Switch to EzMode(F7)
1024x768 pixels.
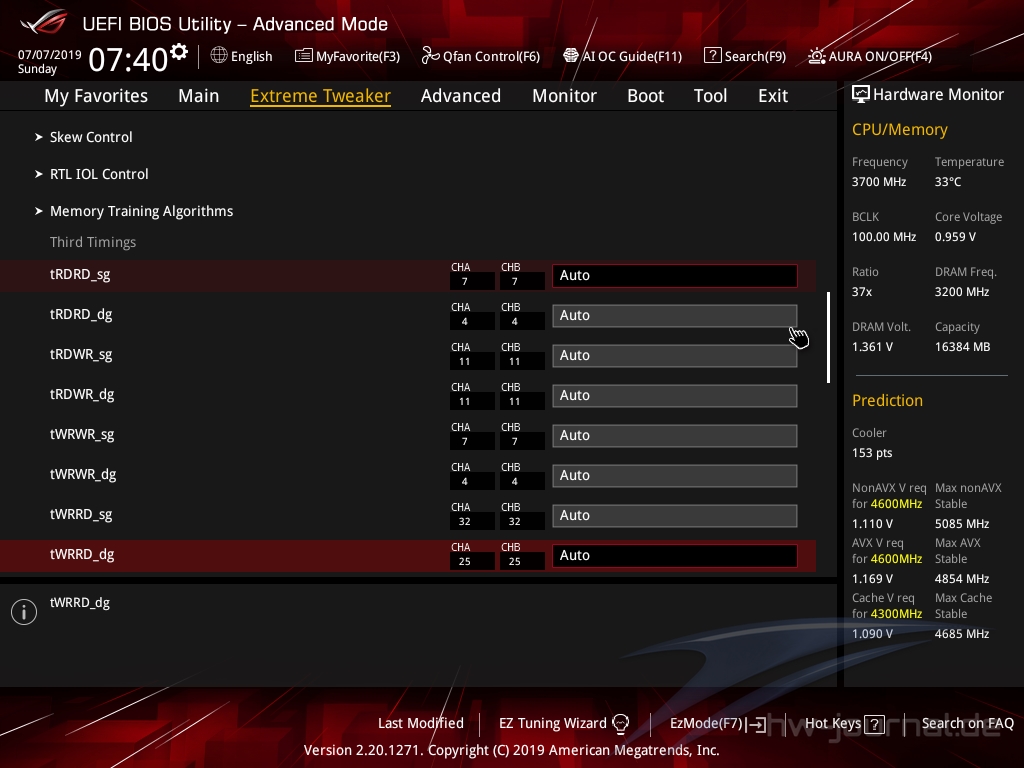point(707,724)
